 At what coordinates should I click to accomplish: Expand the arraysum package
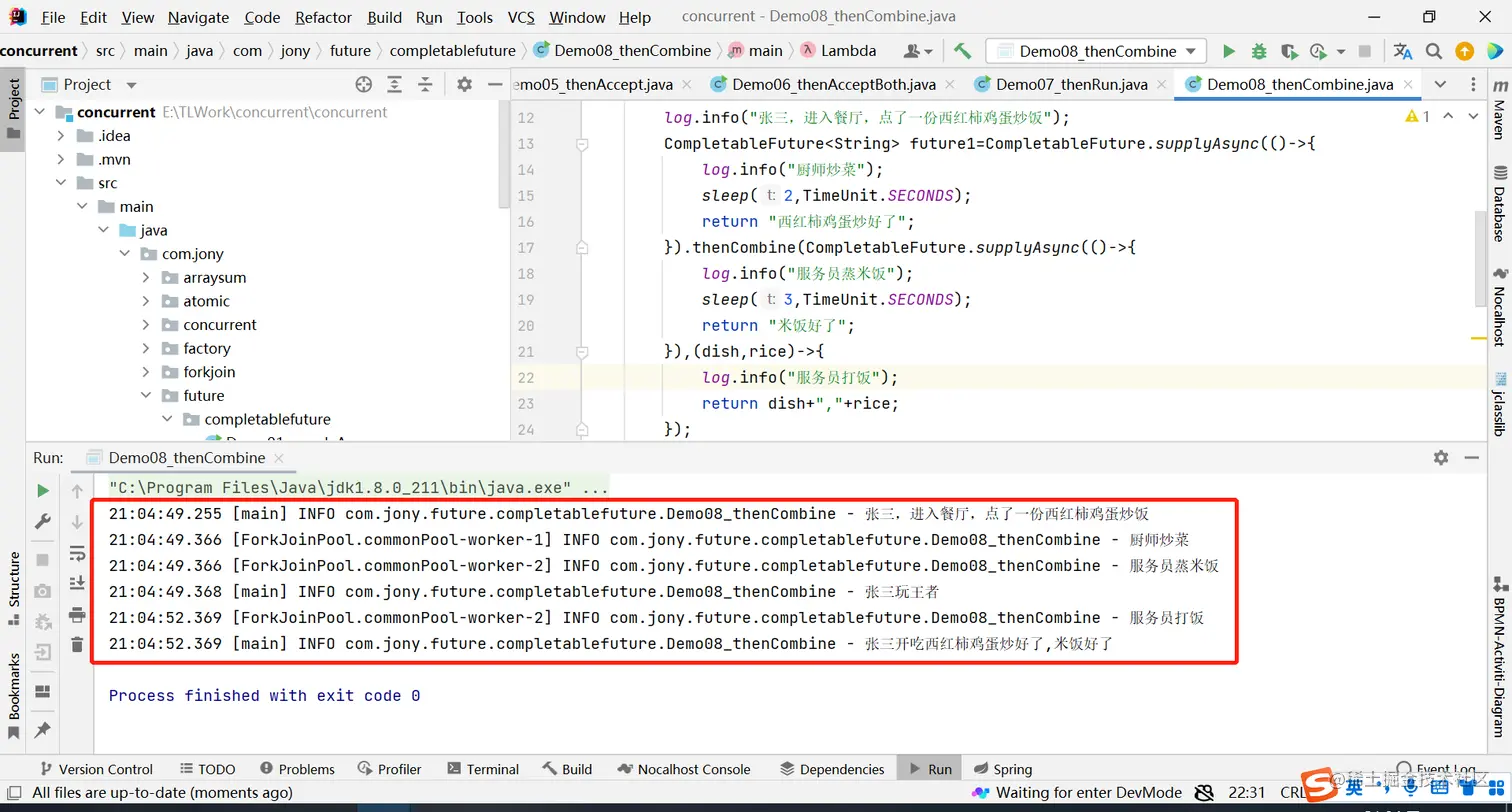(146, 278)
